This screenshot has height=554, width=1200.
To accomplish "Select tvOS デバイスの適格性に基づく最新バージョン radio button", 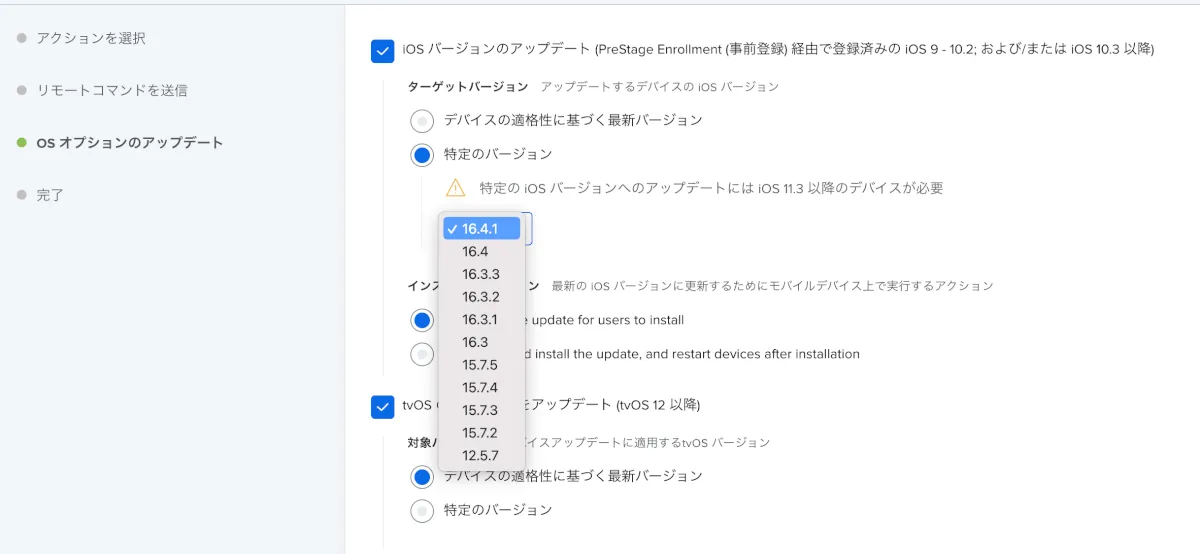I will 422,477.
